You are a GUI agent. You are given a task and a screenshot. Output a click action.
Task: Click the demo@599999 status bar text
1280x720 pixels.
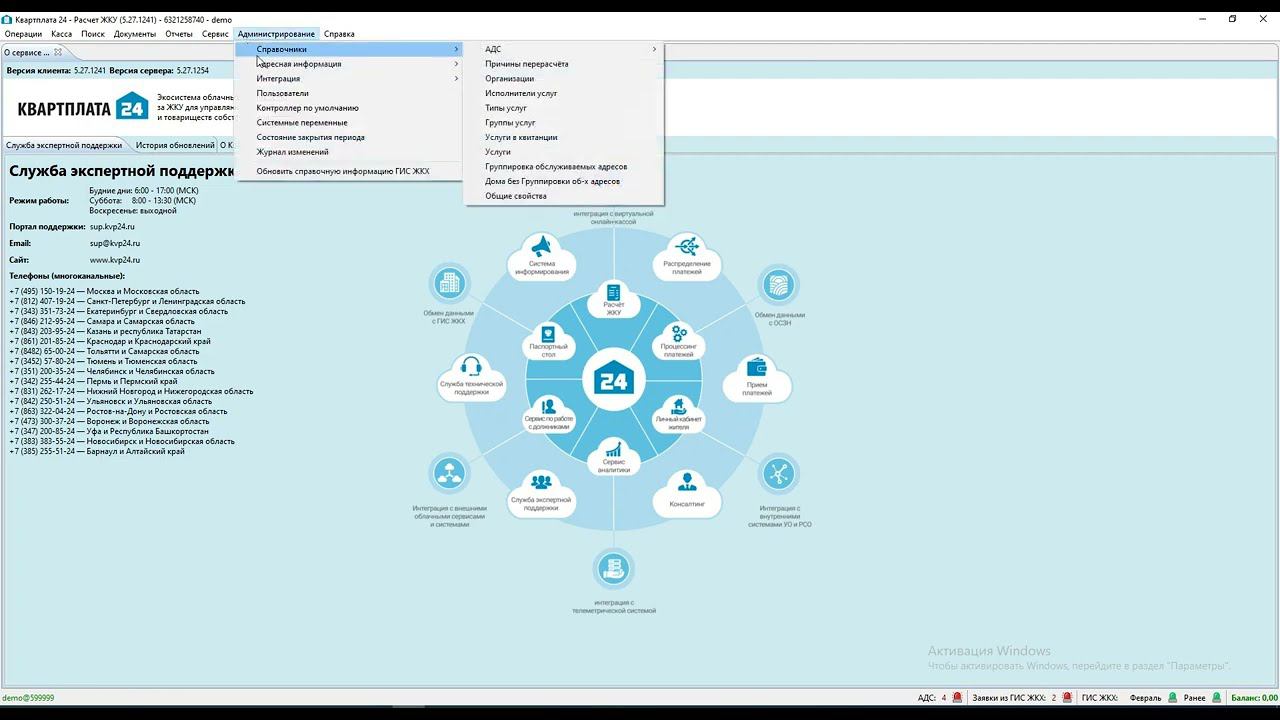click(x=28, y=698)
